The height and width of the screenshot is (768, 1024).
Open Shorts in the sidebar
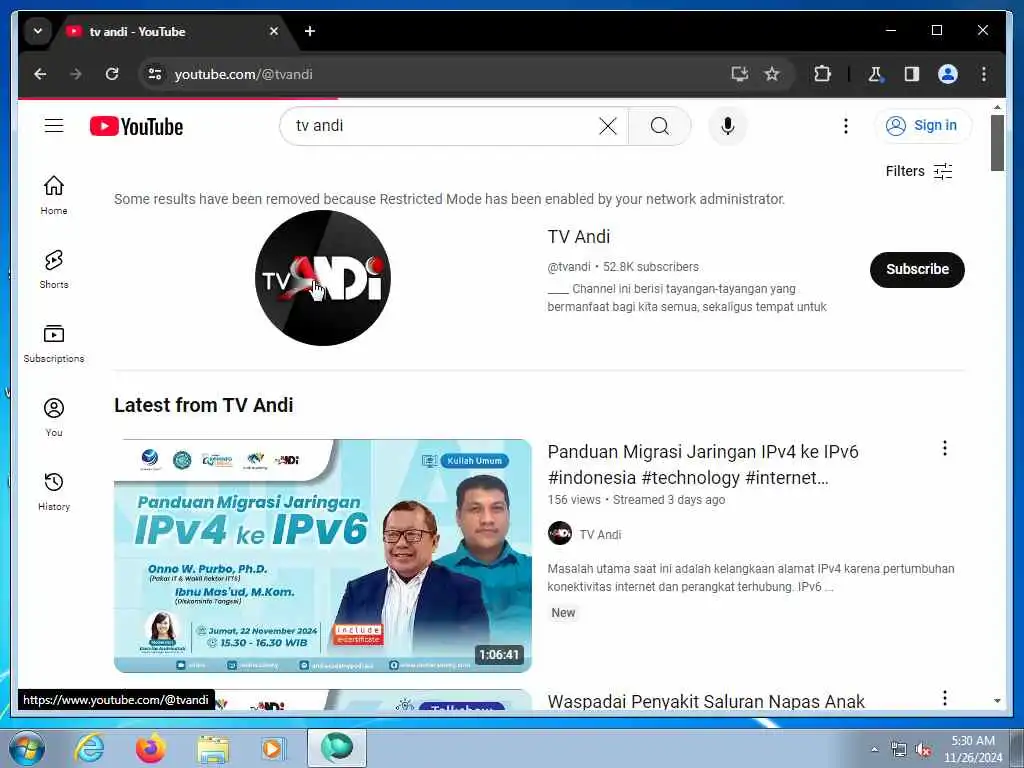[x=54, y=269]
